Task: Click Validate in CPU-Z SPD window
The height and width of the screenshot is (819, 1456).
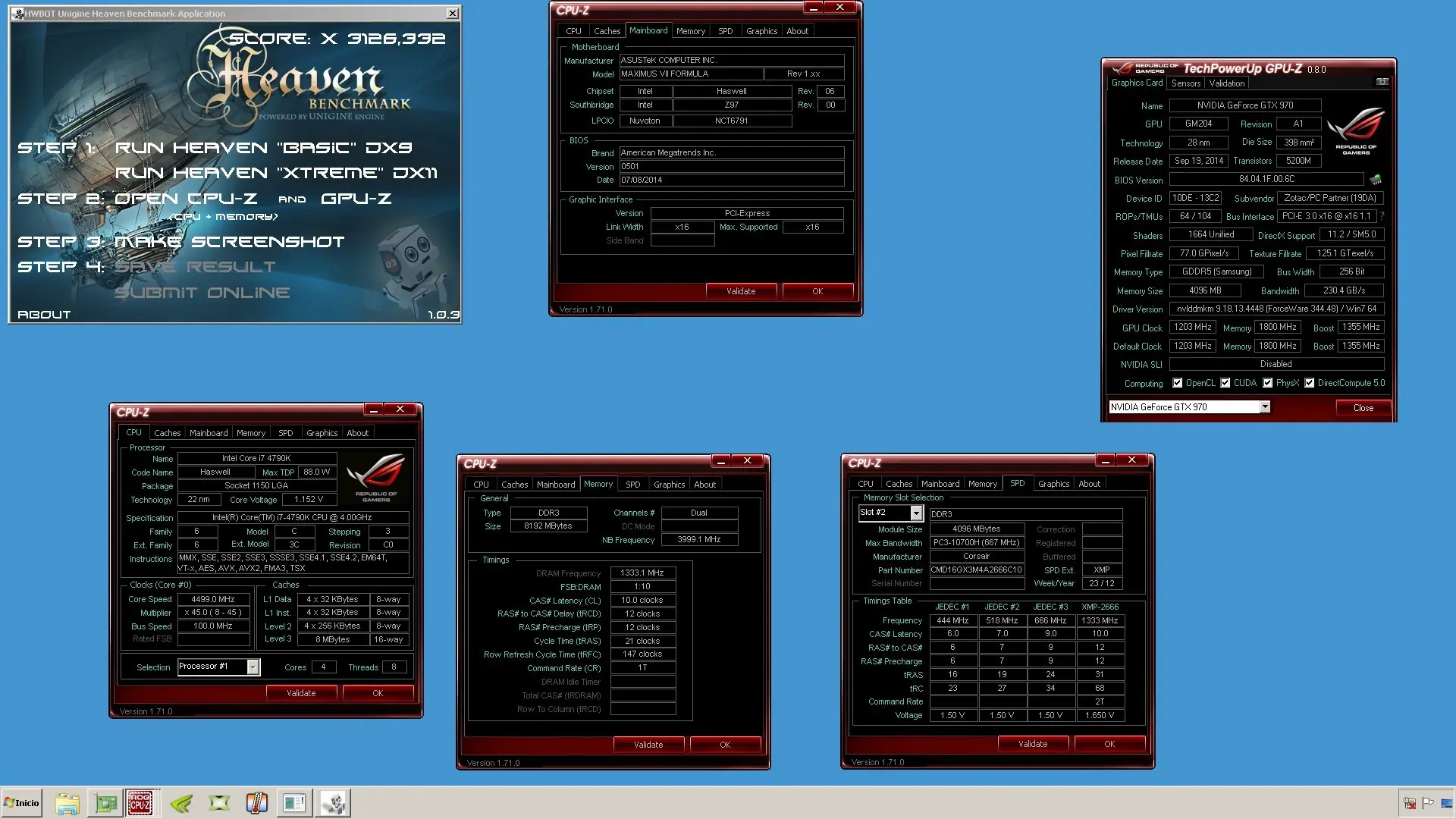Action: [x=1033, y=744]
